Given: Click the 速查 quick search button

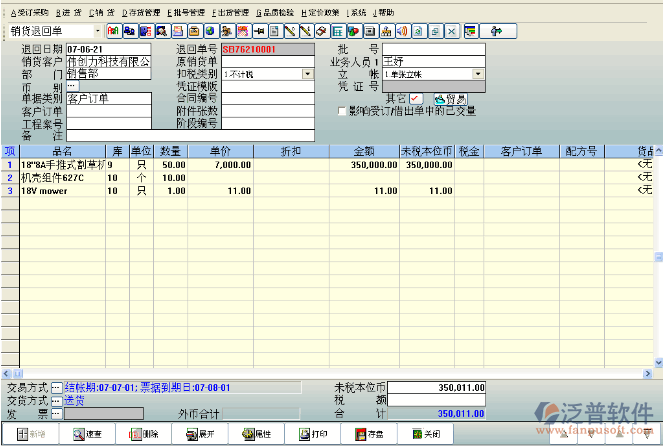Looking at the screenshot, I should click(x=86, y=434).
